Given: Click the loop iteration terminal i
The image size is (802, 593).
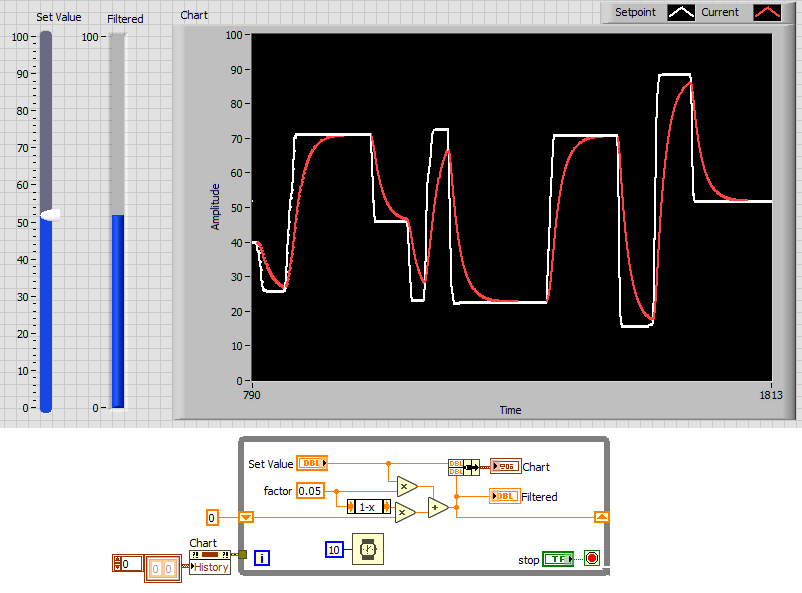Looking at the screenshot, I should click(x=262, y=558).
